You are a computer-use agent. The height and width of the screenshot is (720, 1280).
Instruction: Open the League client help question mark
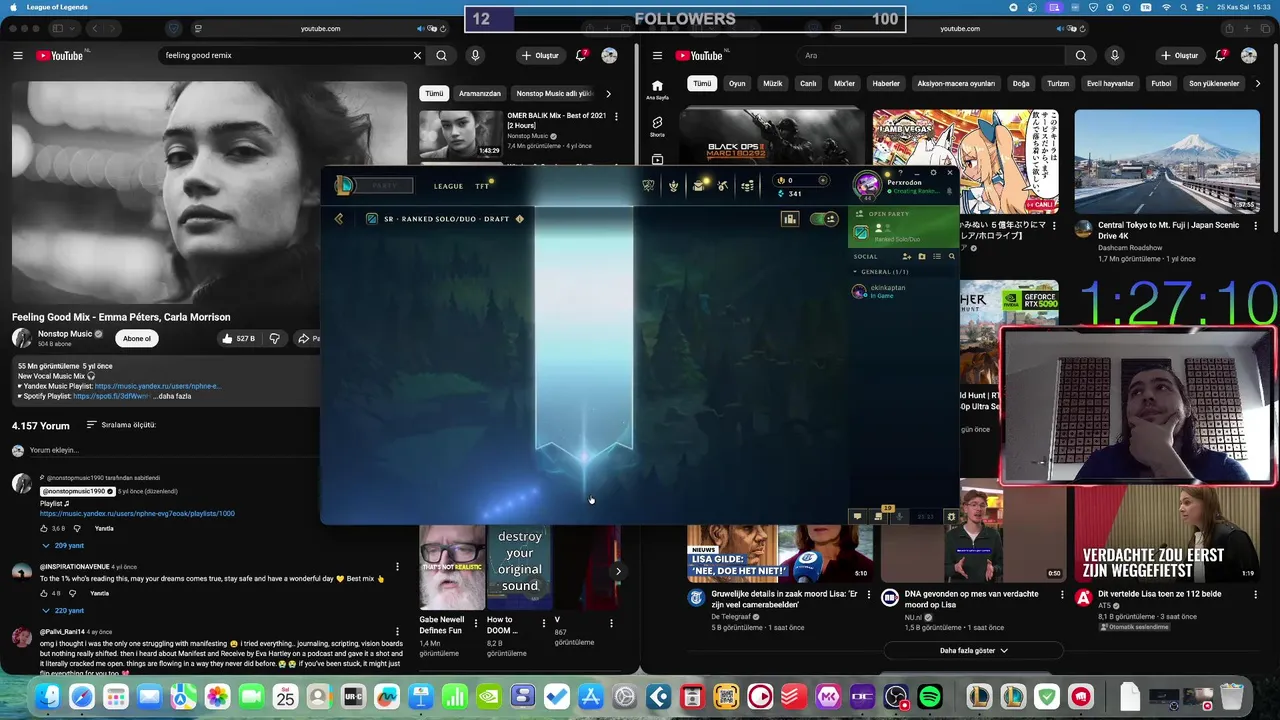pos(901,173)
